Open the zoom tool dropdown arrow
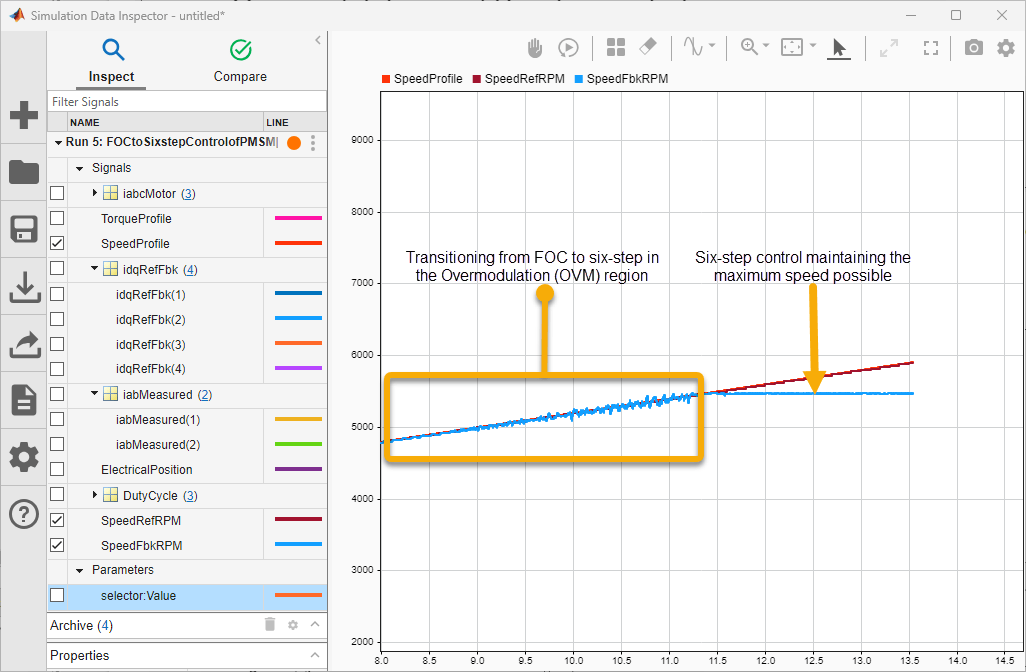 click(x=766, y=46)
